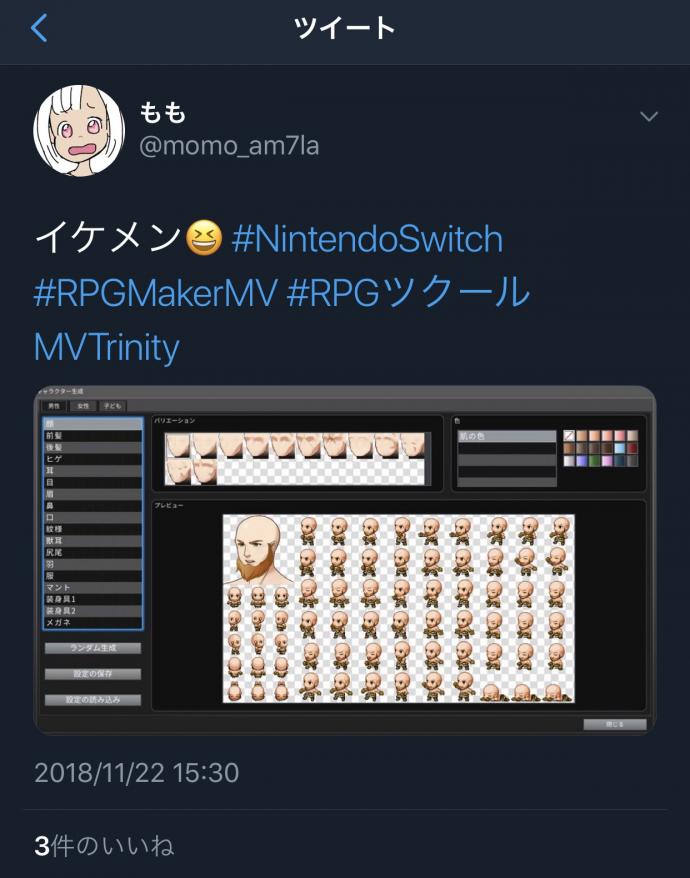
Task: Choose メガネ in the parts list
Action: pos(93,623)
